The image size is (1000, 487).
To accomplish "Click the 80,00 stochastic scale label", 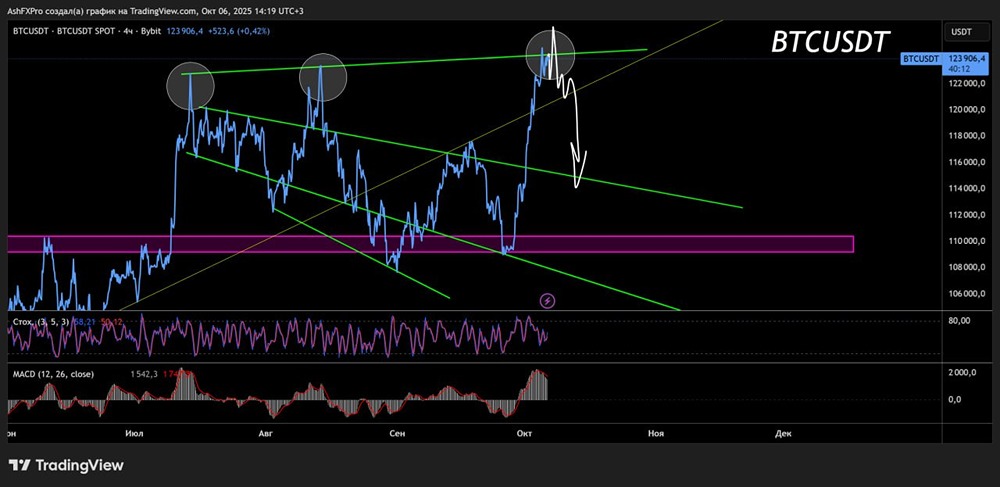I will tap(959, 321).
